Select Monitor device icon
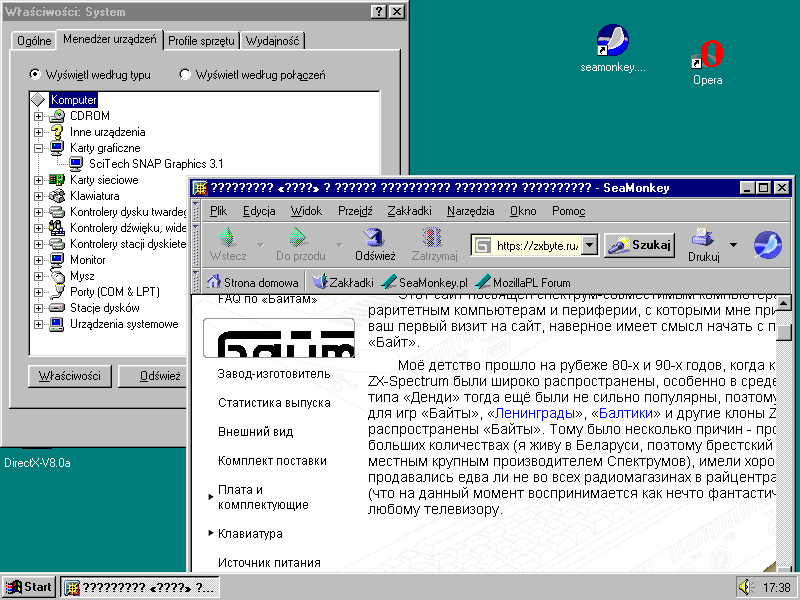 (57, 260)
